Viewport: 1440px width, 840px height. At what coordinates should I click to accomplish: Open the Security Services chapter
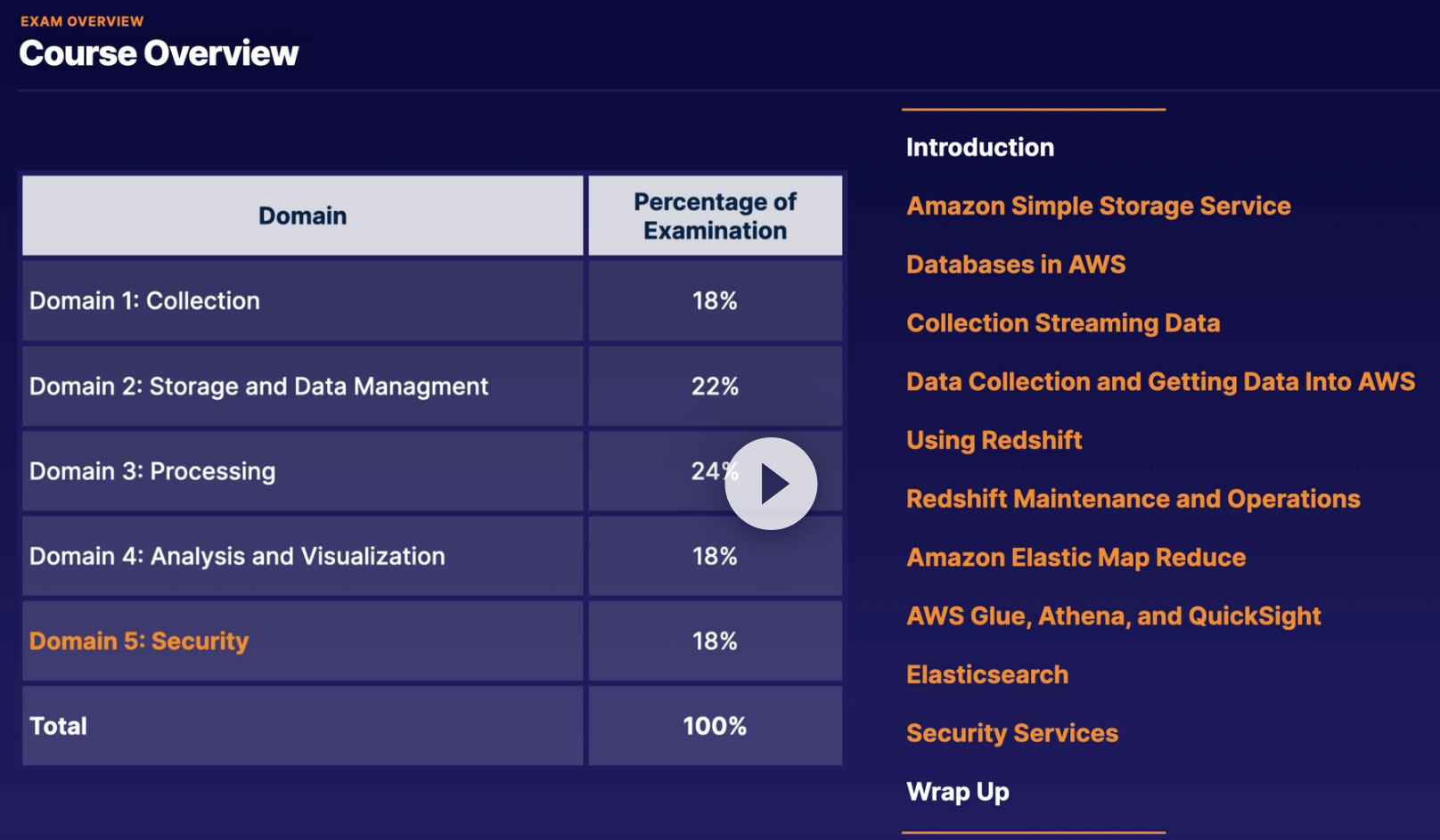pyautogui.click(x=1011, y=733)
